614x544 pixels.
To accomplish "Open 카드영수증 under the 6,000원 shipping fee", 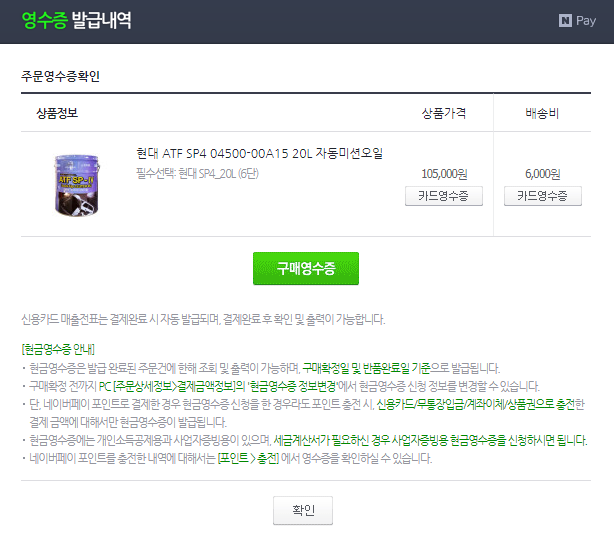I will 542,196.
